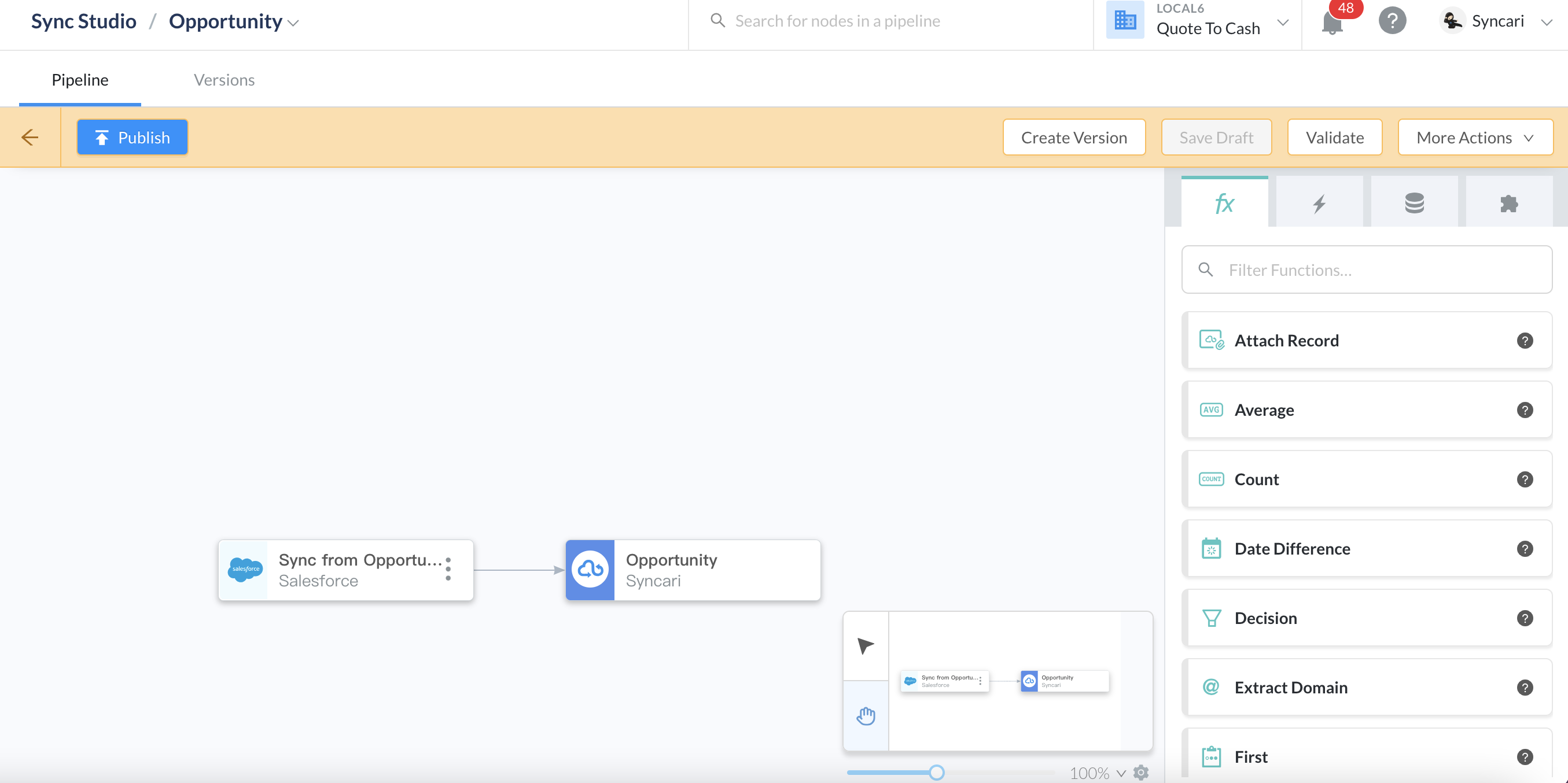Click the Save Draft button
The width and height of the screenshot is (1568, 783).
1216,138
